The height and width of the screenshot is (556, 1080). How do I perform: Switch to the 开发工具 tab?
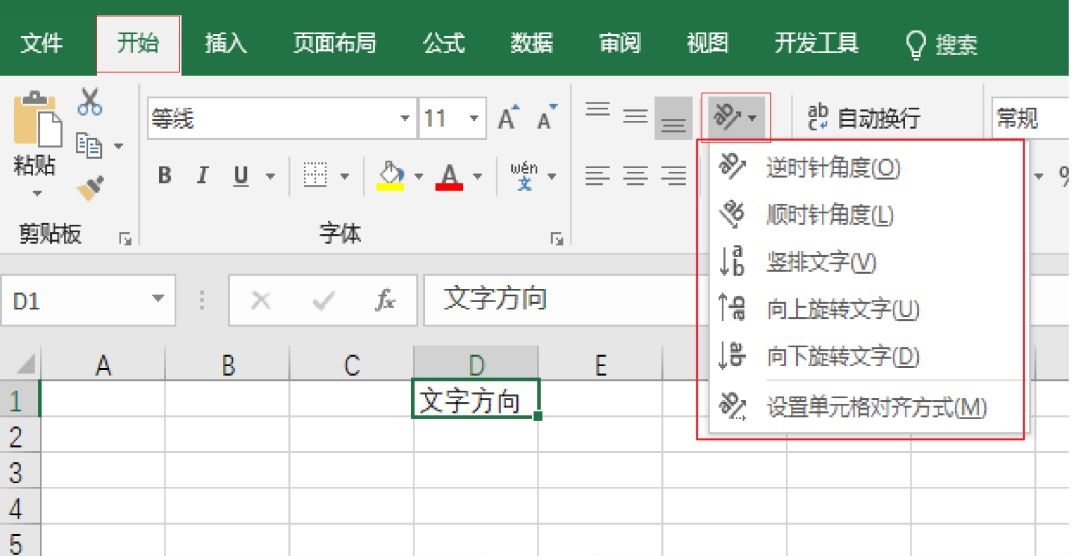coord(816,43)
